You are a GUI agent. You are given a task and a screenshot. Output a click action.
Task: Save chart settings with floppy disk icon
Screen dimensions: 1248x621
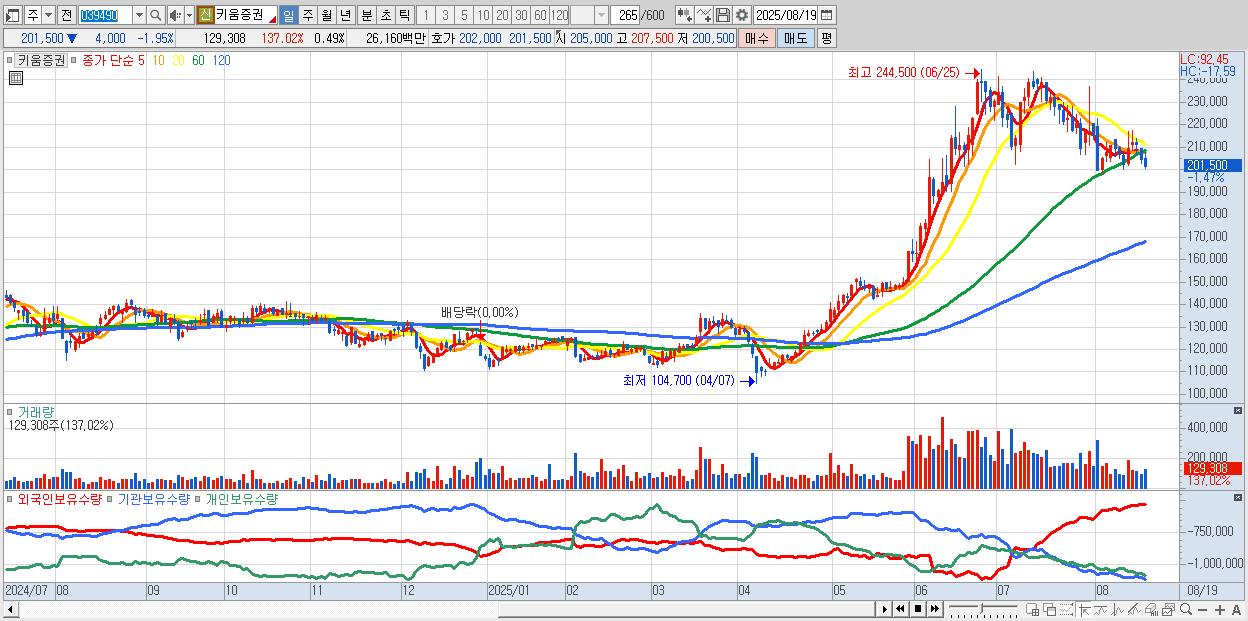tap(723, 15)
